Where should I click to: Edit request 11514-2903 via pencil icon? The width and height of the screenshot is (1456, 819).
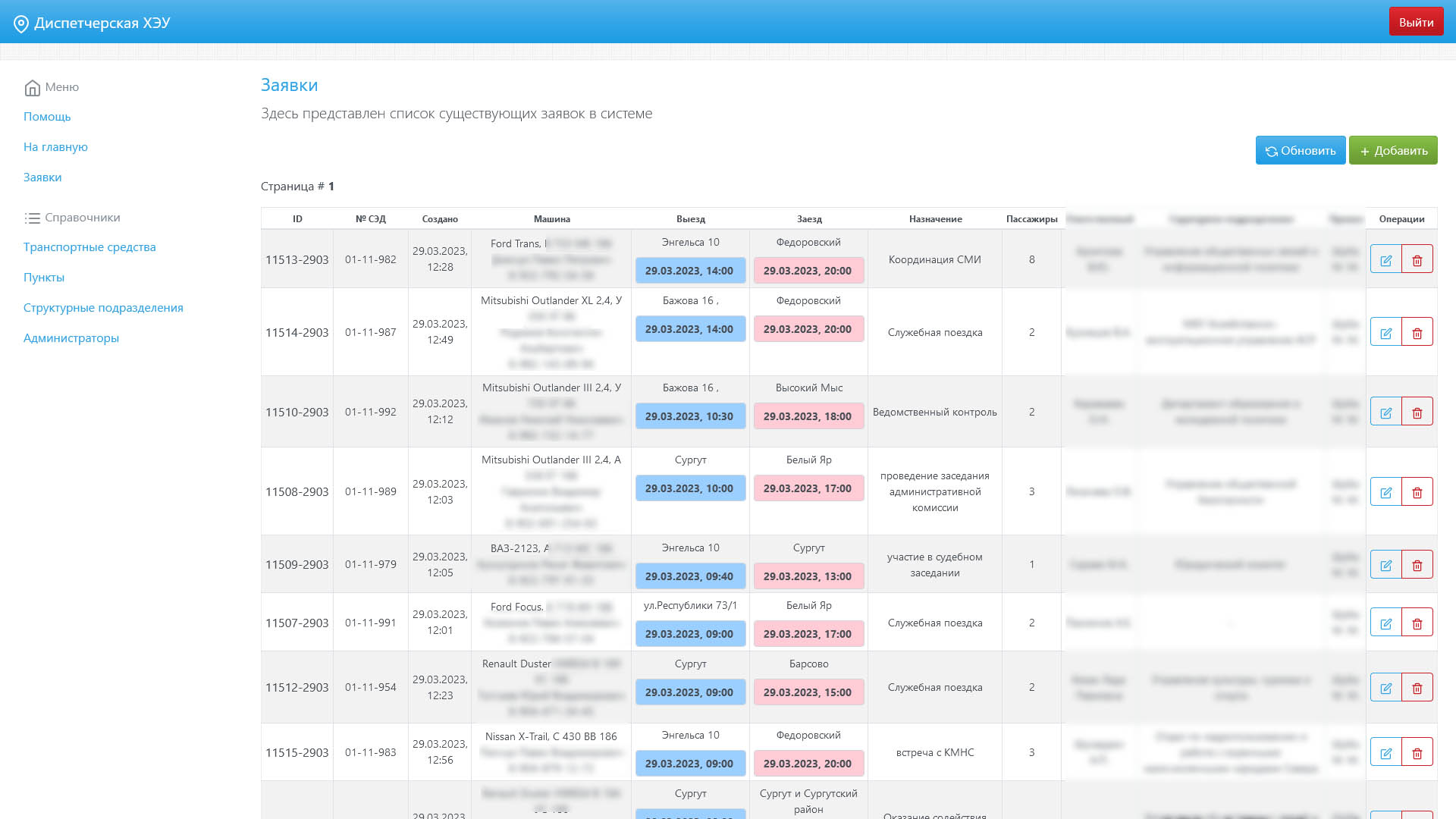1385,332
